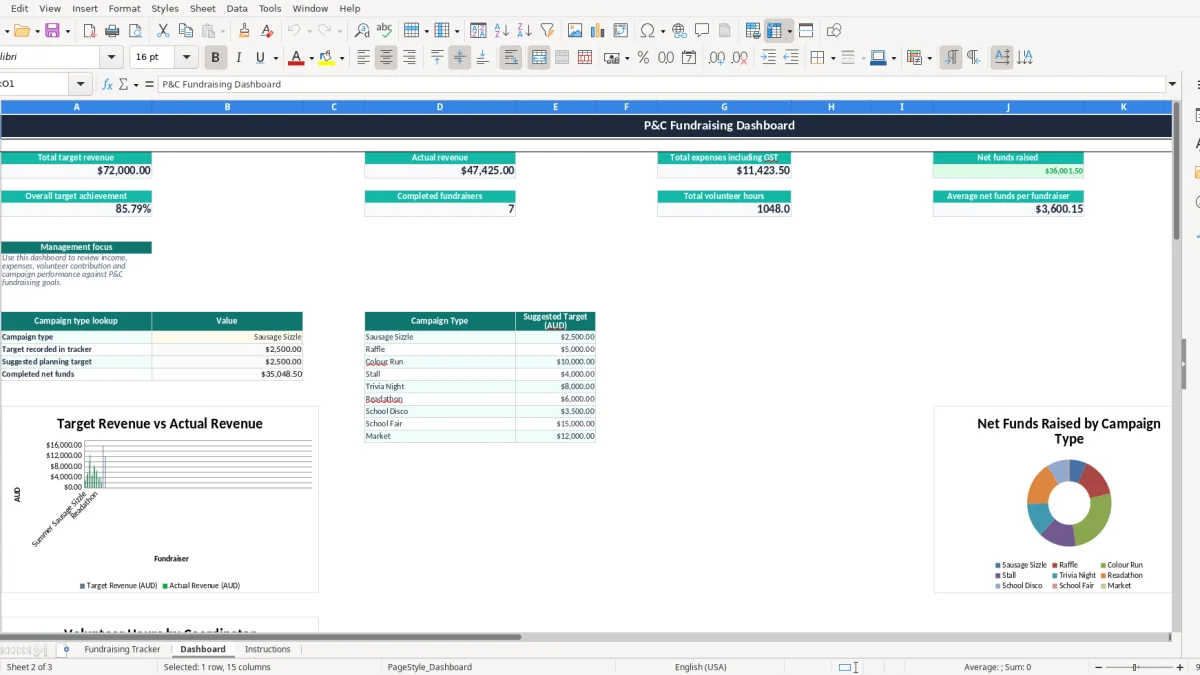
Task: Sort ascending A to Z
Action: pyautogui.click(x=501, y=31)
